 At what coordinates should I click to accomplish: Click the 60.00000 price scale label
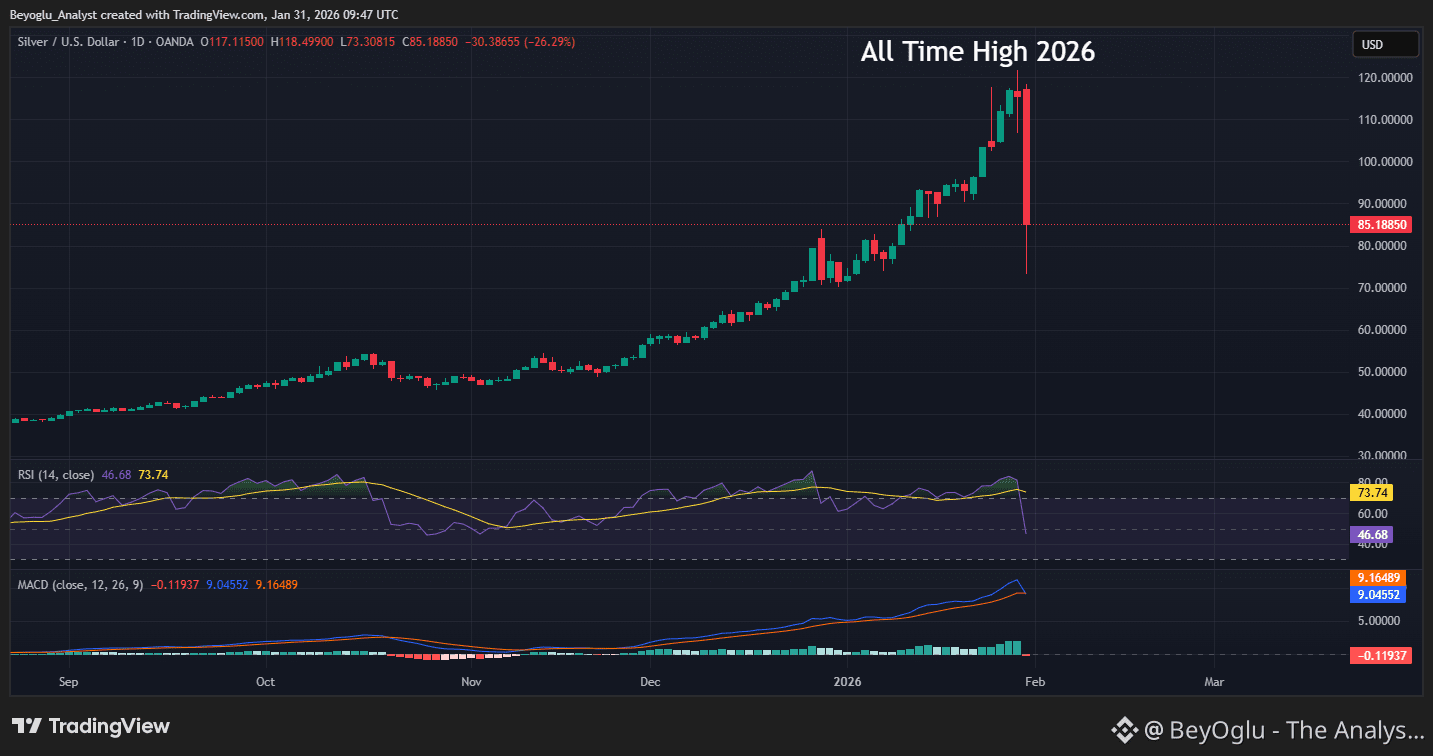coord(1382,330)
